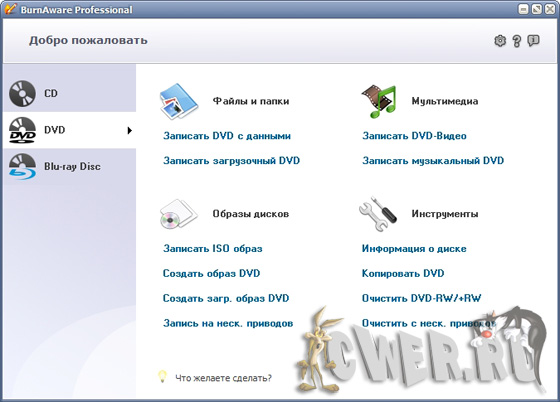Close the BurnAware Professional window

coord(550,9)
